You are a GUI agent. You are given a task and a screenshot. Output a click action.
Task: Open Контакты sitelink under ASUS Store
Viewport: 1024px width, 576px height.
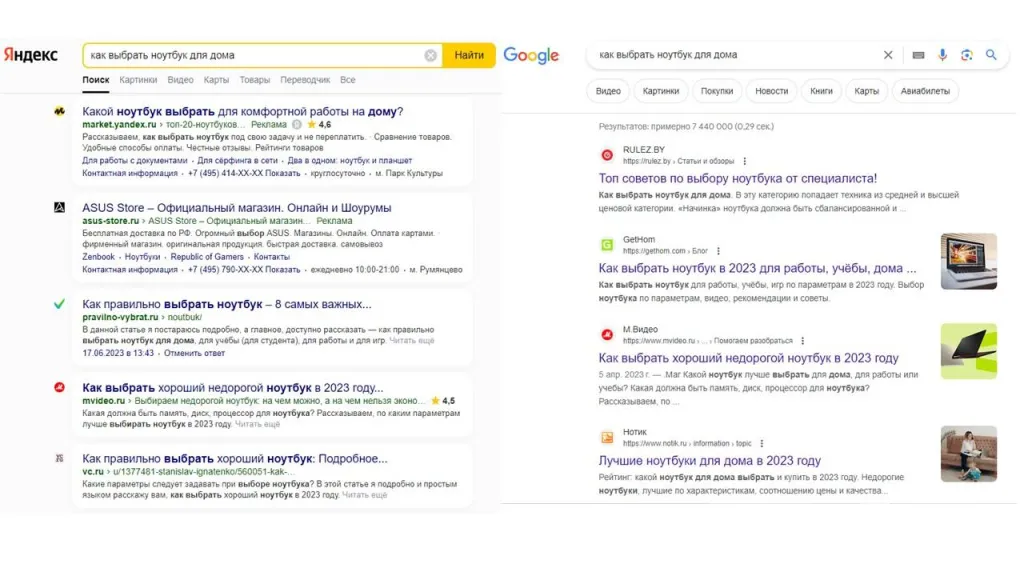[x=272, y=257]
